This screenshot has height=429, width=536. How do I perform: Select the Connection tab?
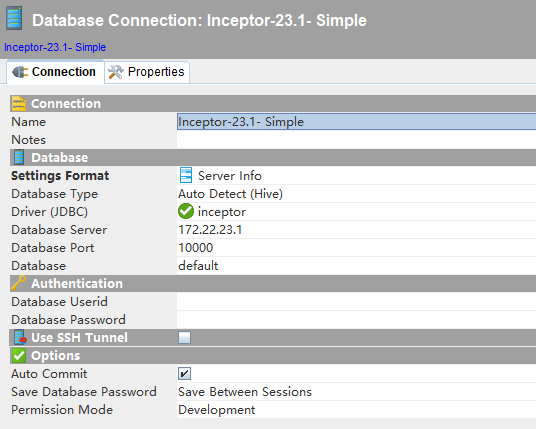click(x=55, y=72)
